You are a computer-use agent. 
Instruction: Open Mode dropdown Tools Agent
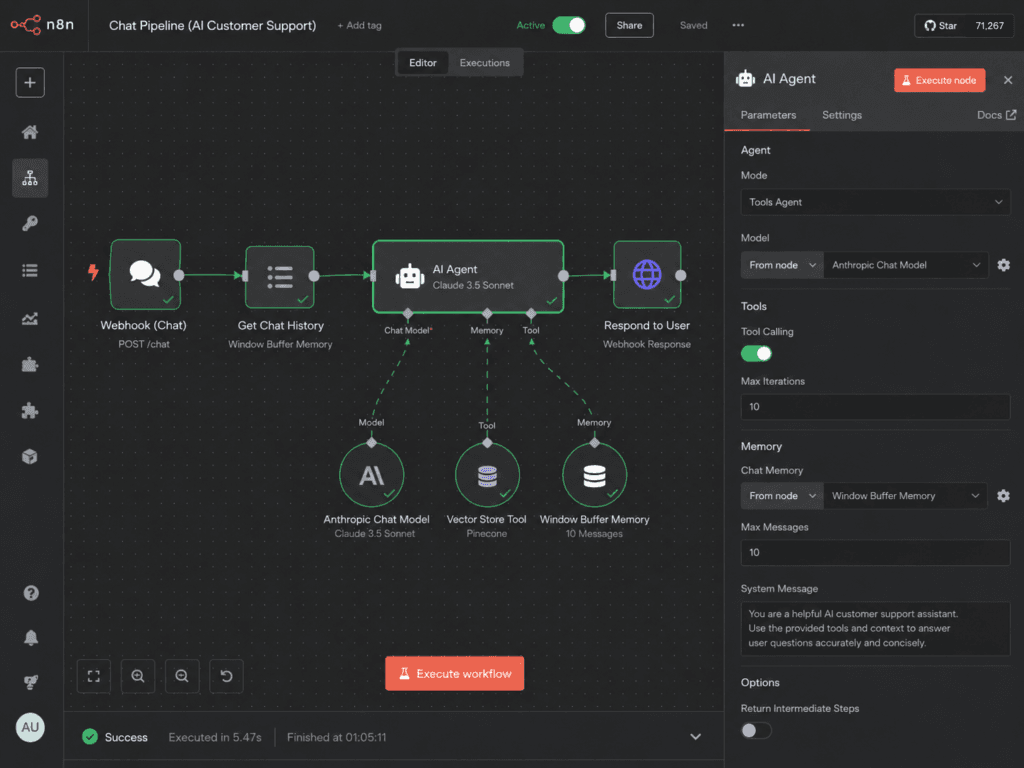pos(875,202)
